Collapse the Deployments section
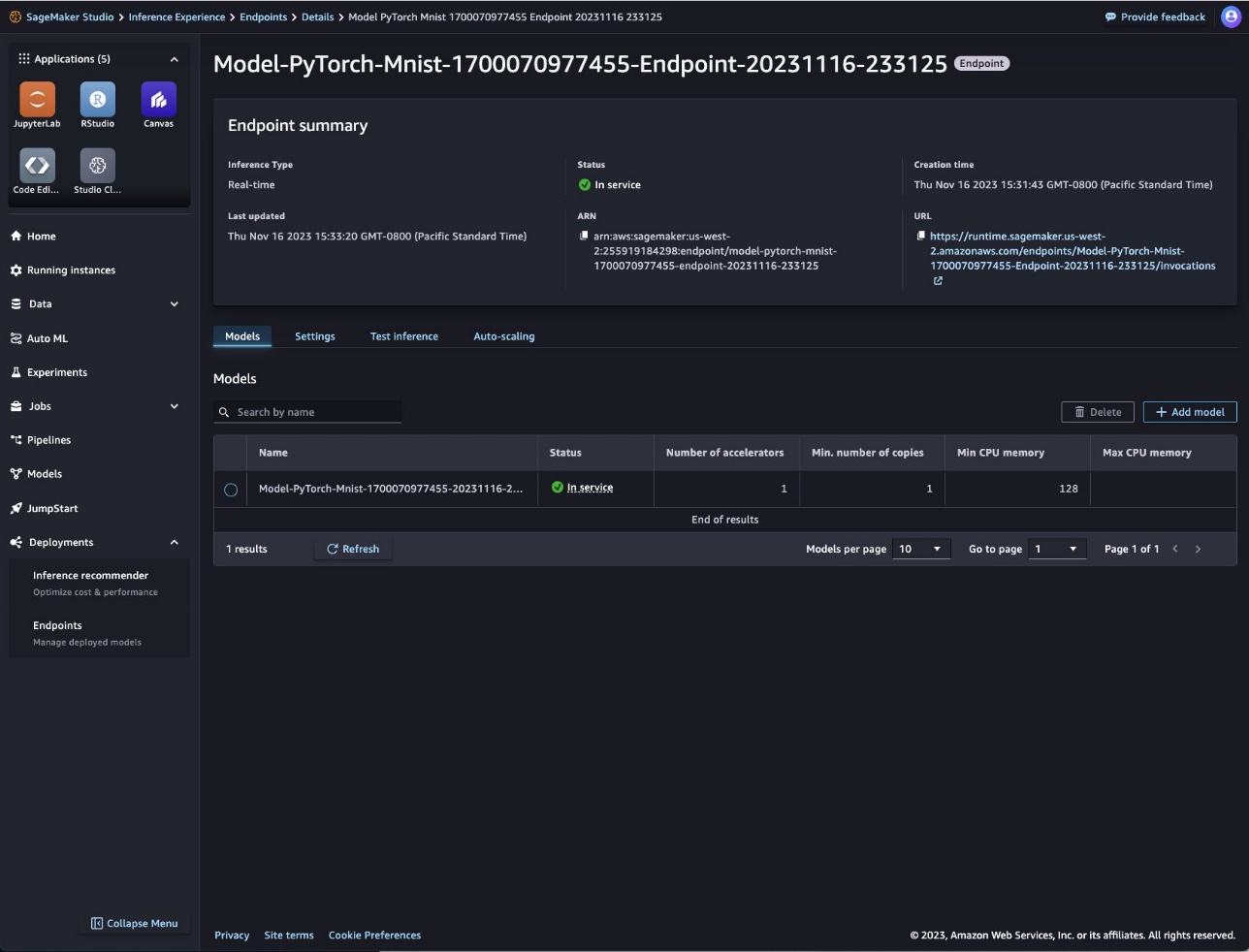This screenshot has width=1249, height=952. (175, 542)
